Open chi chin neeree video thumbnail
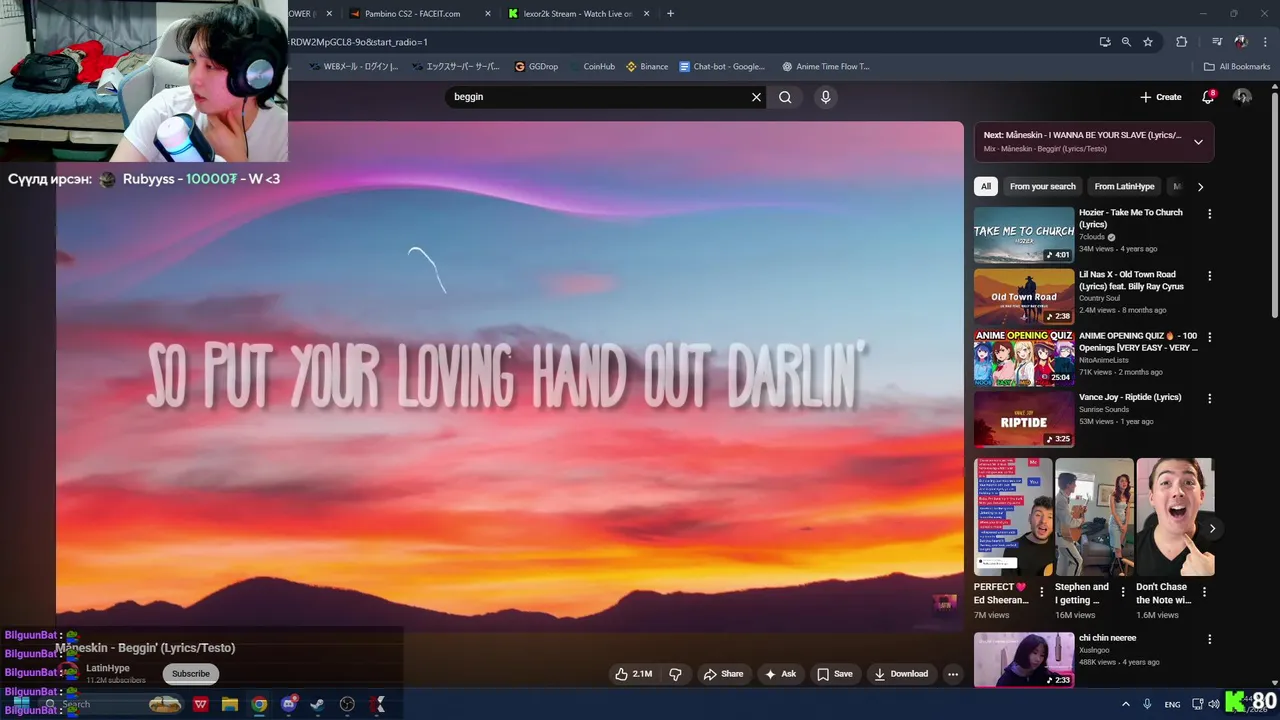The height and width of the screenshot is (720, 1280). point(1024,660)
